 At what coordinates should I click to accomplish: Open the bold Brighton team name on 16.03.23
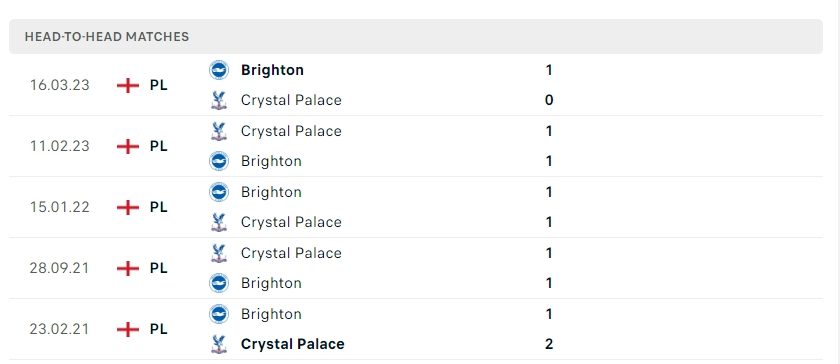[x=272, y=70]
